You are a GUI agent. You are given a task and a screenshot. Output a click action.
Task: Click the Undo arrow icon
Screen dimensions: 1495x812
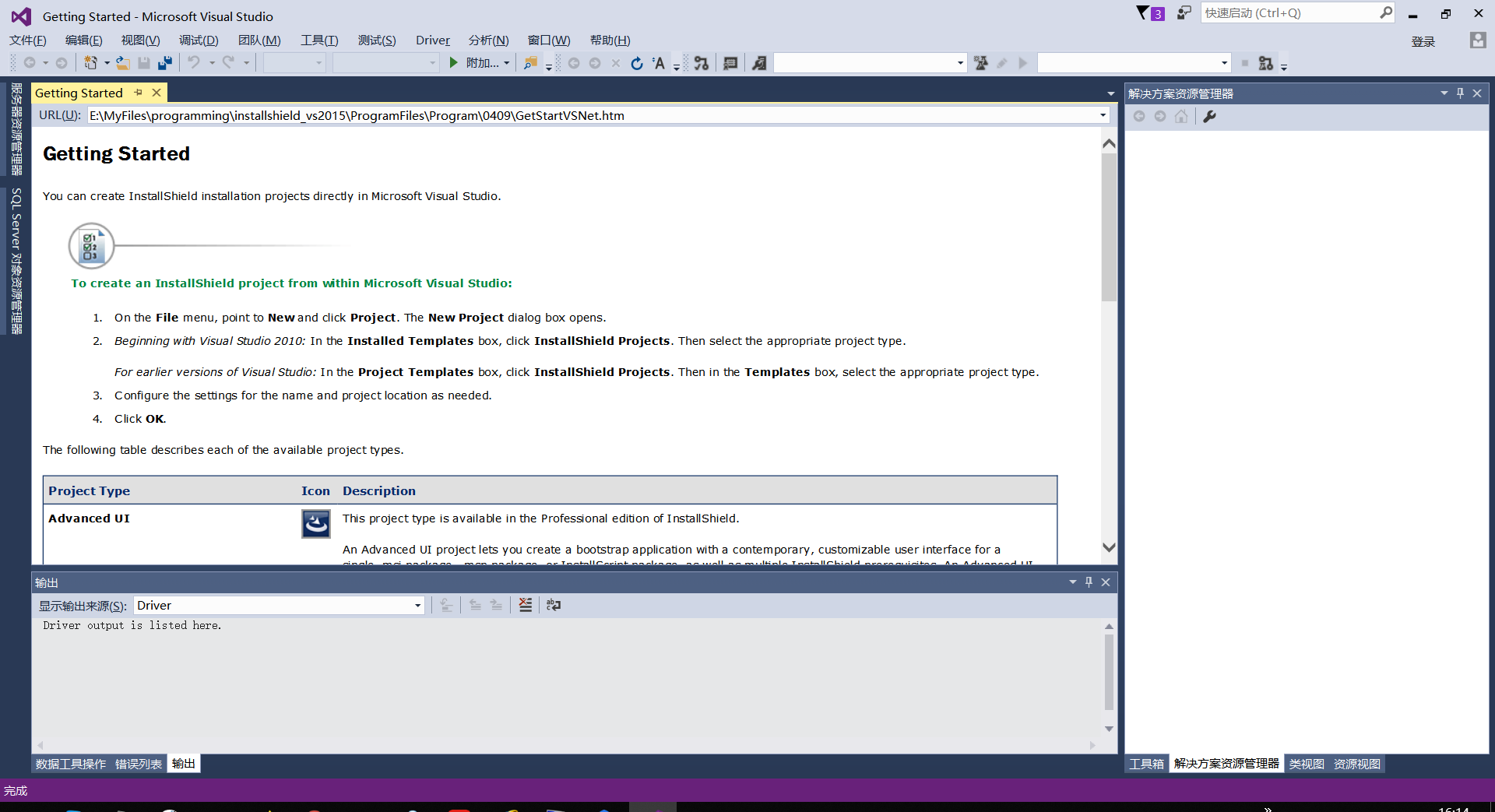(x=194, y=63)
